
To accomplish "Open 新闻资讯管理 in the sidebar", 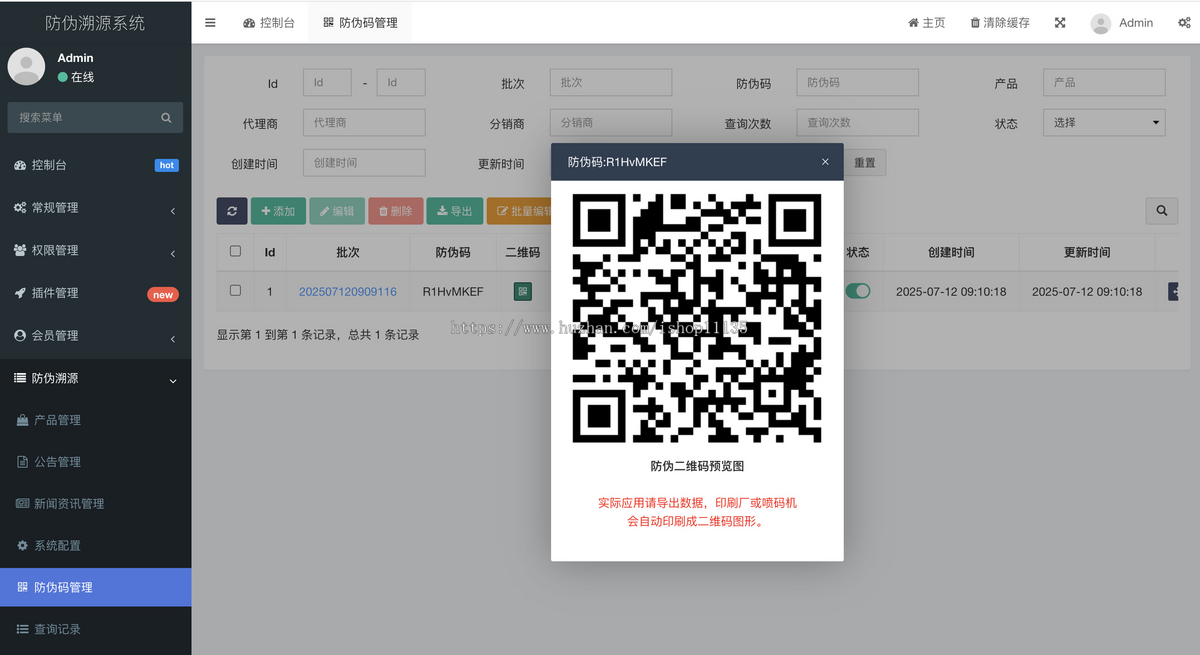I will [95, 504].
